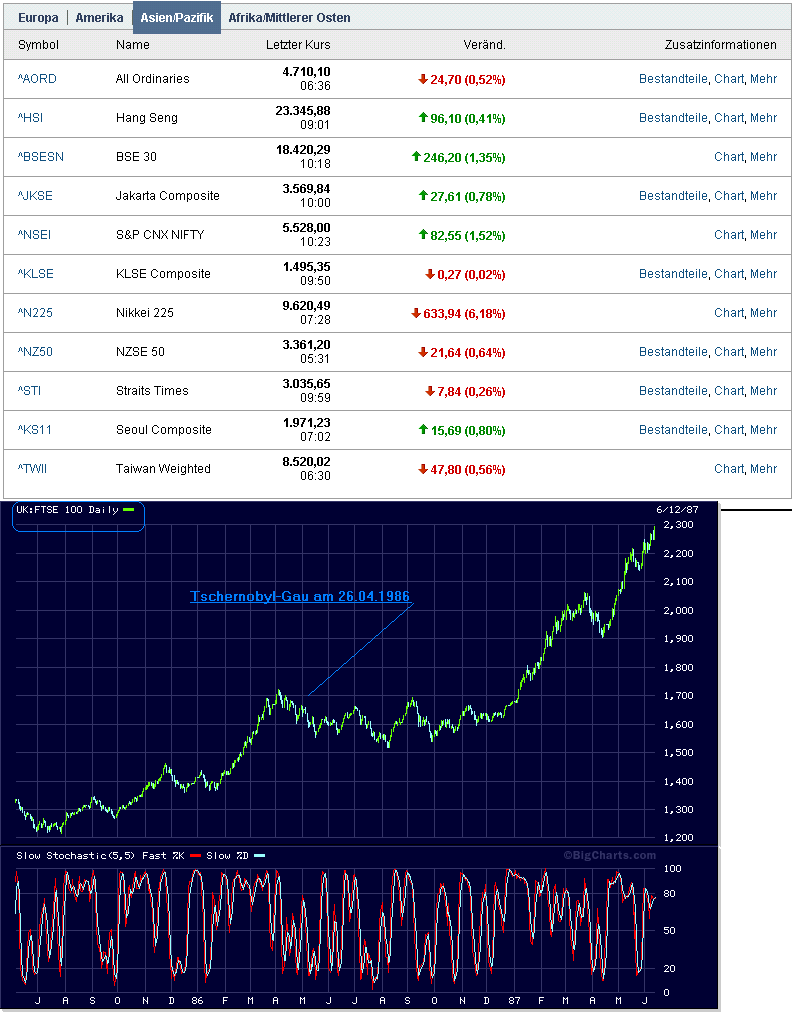
Task: Open the ^N225 symbol link
Action: click(x=36, y=313)
